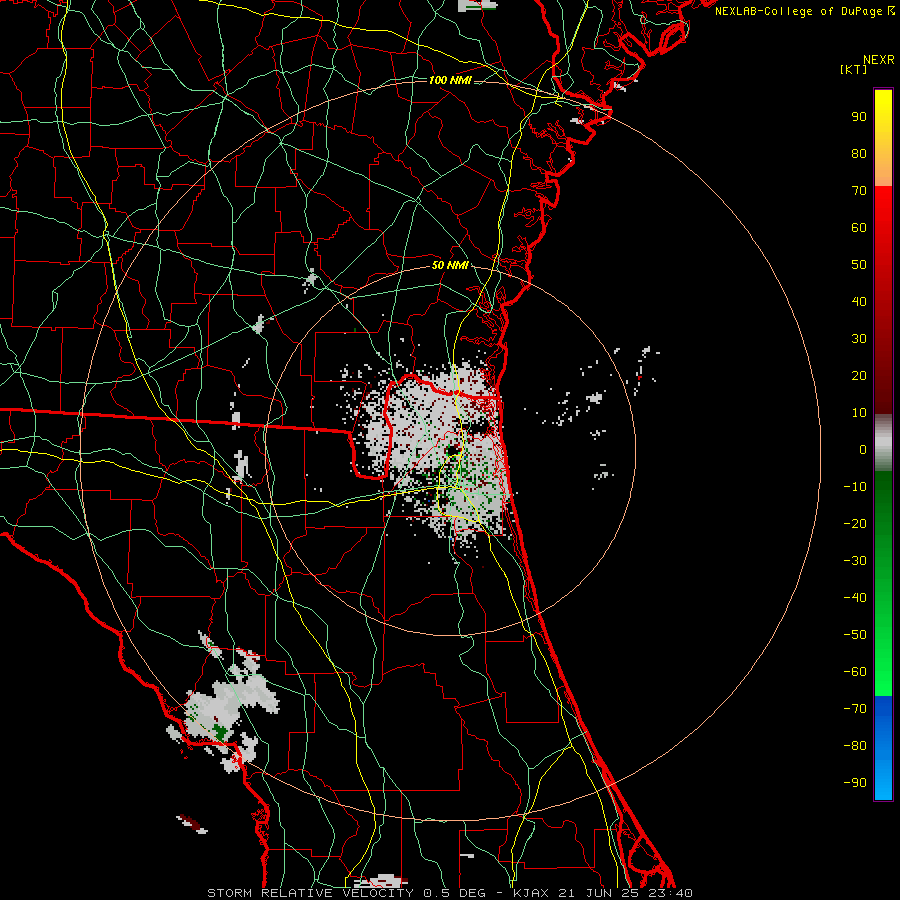Click the 20 scale value
Screen dimensions: 900x900
pyautogui.click(x=859, y=376)
